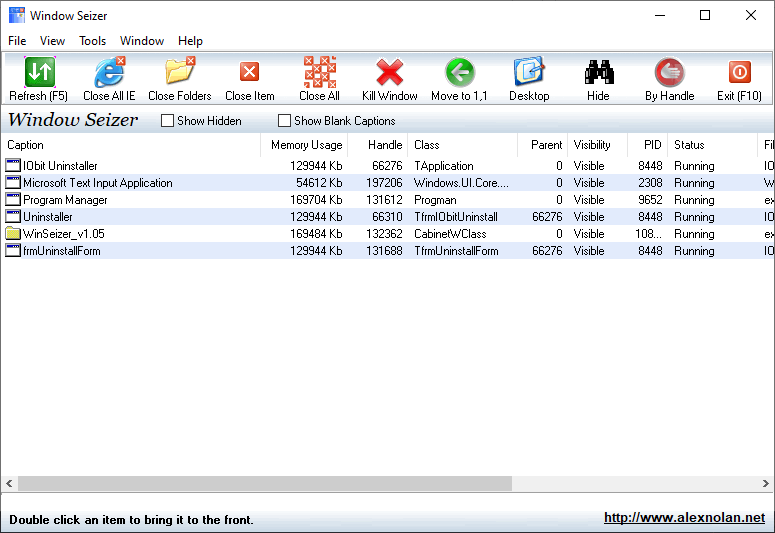Sort by the Handle column header
This screenshot has width=775, height=533.
pos(378,145)
